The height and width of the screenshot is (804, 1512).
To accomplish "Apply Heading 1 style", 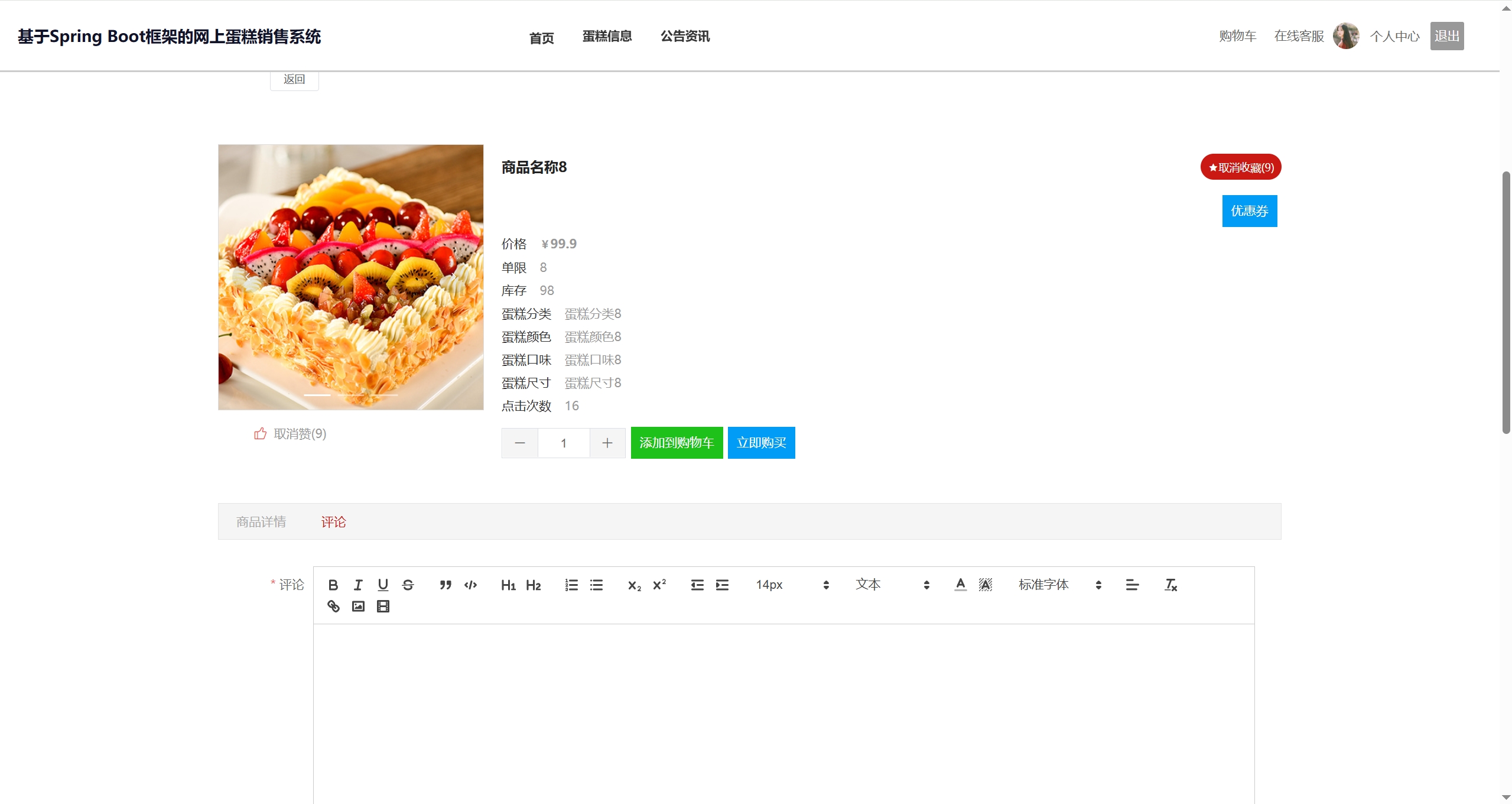I will click(508, 585).
